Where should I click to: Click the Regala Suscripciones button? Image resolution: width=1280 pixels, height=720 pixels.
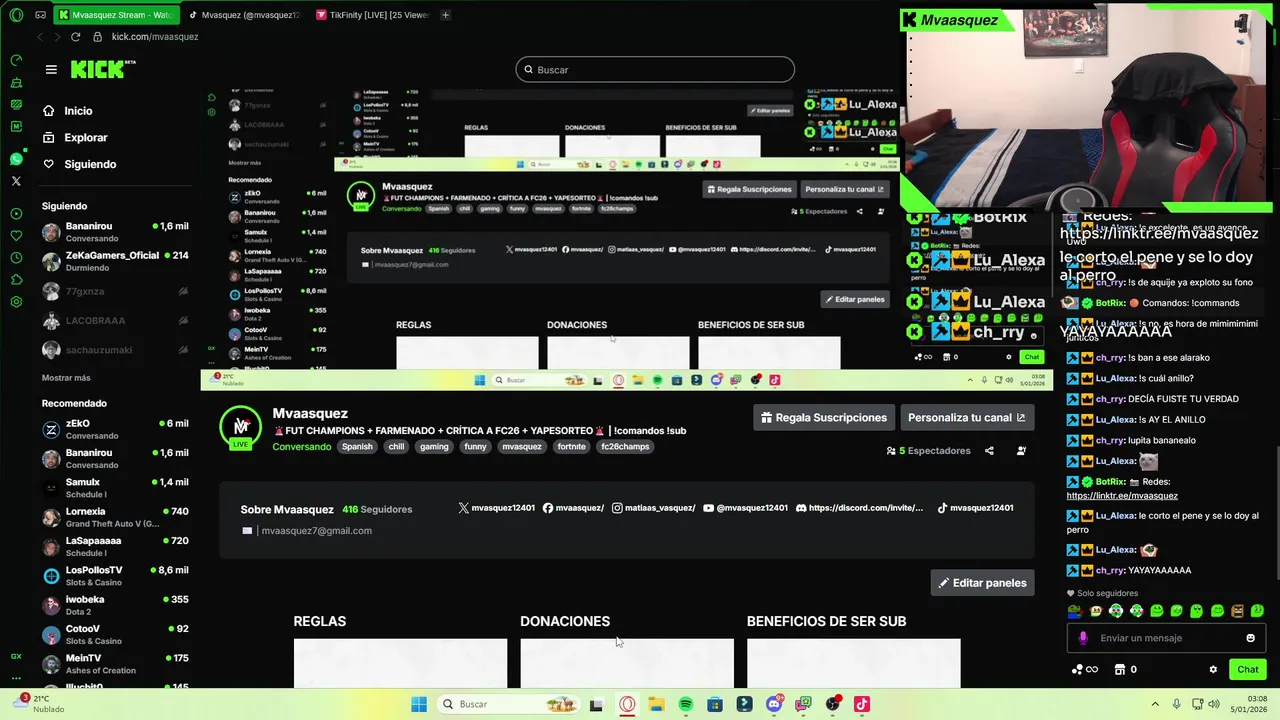tap(823, 418)
